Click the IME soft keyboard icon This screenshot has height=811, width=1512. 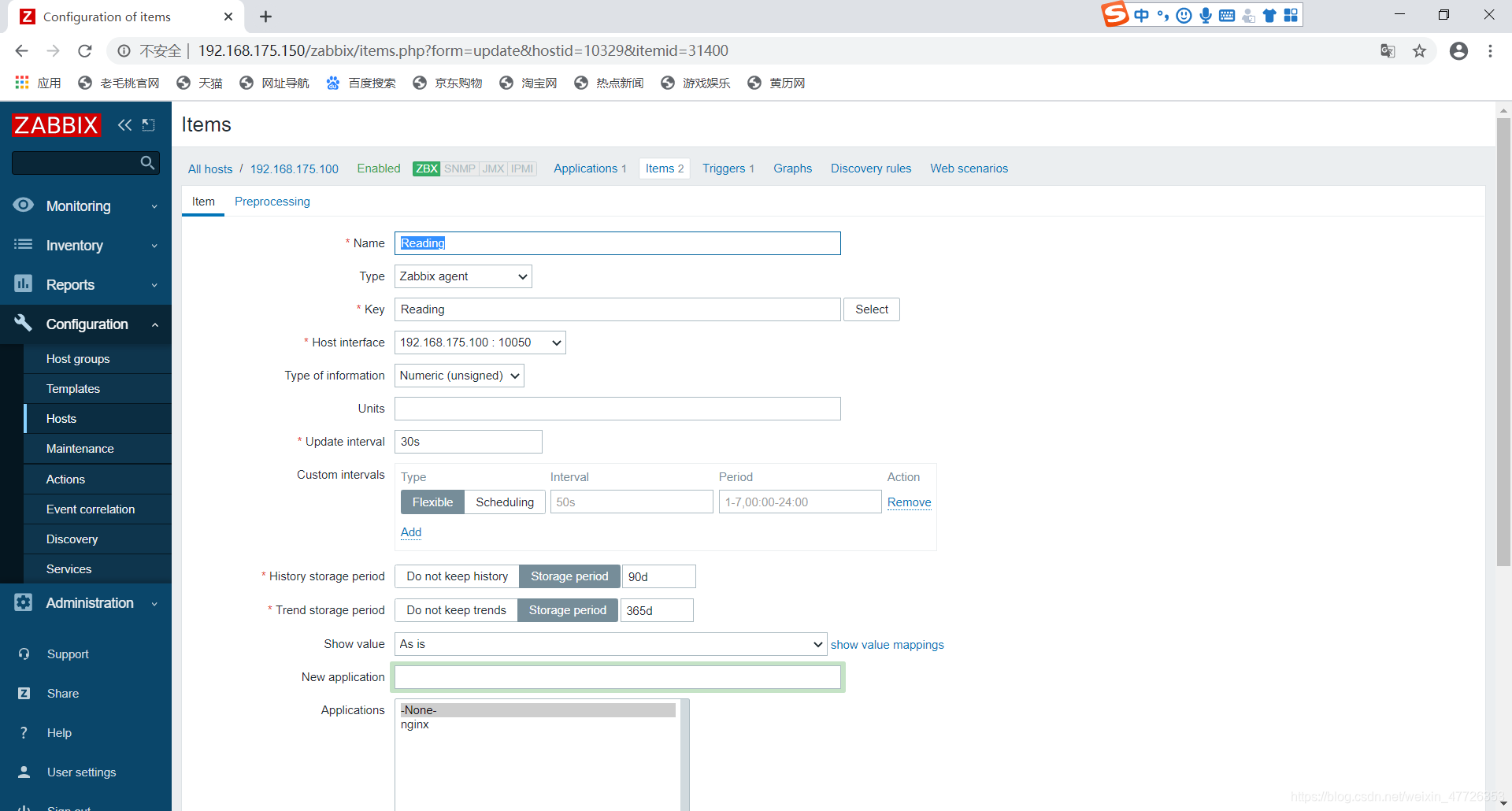coord(1227,15)
